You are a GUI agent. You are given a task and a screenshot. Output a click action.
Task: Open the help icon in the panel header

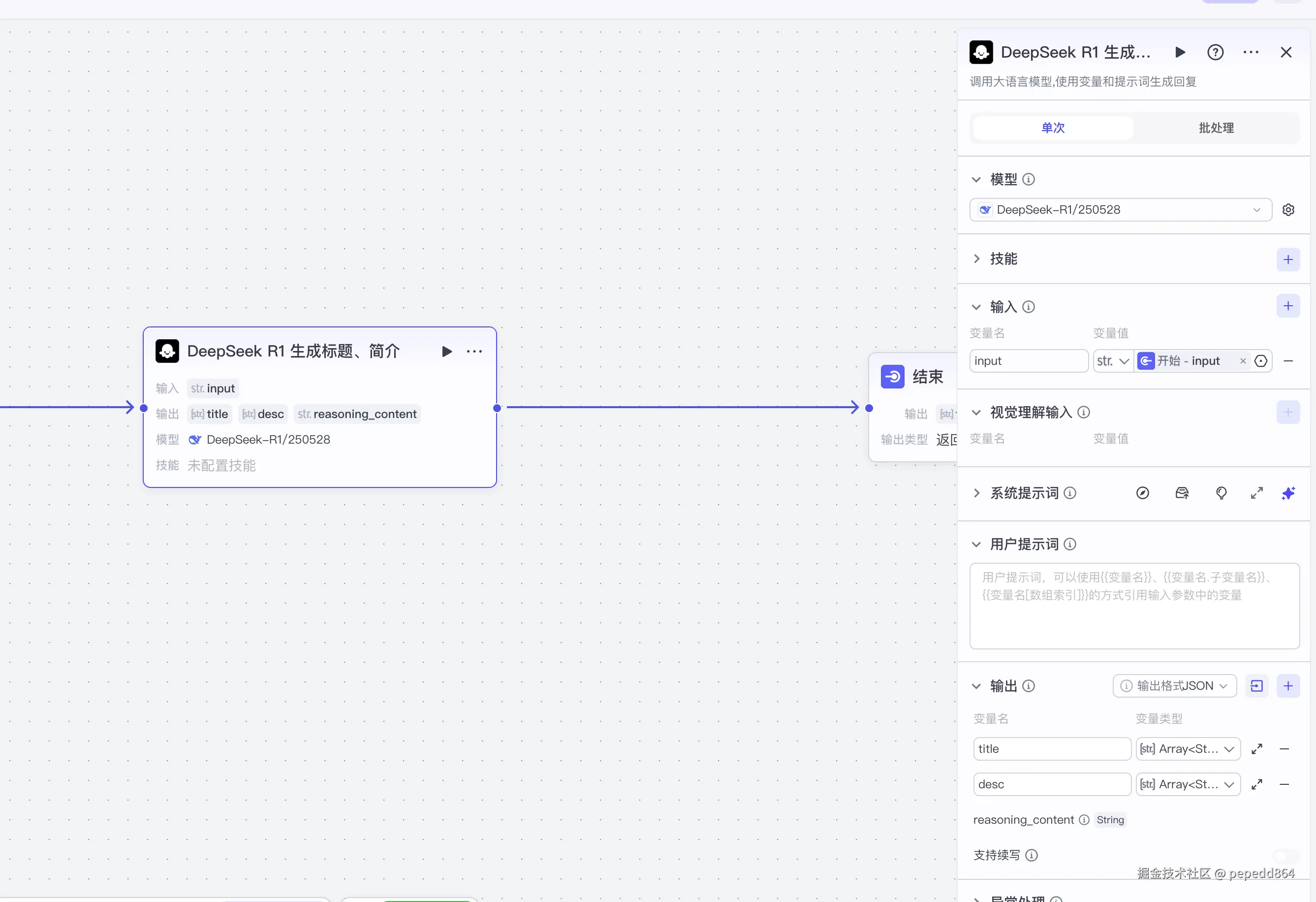pos(1215,52)
